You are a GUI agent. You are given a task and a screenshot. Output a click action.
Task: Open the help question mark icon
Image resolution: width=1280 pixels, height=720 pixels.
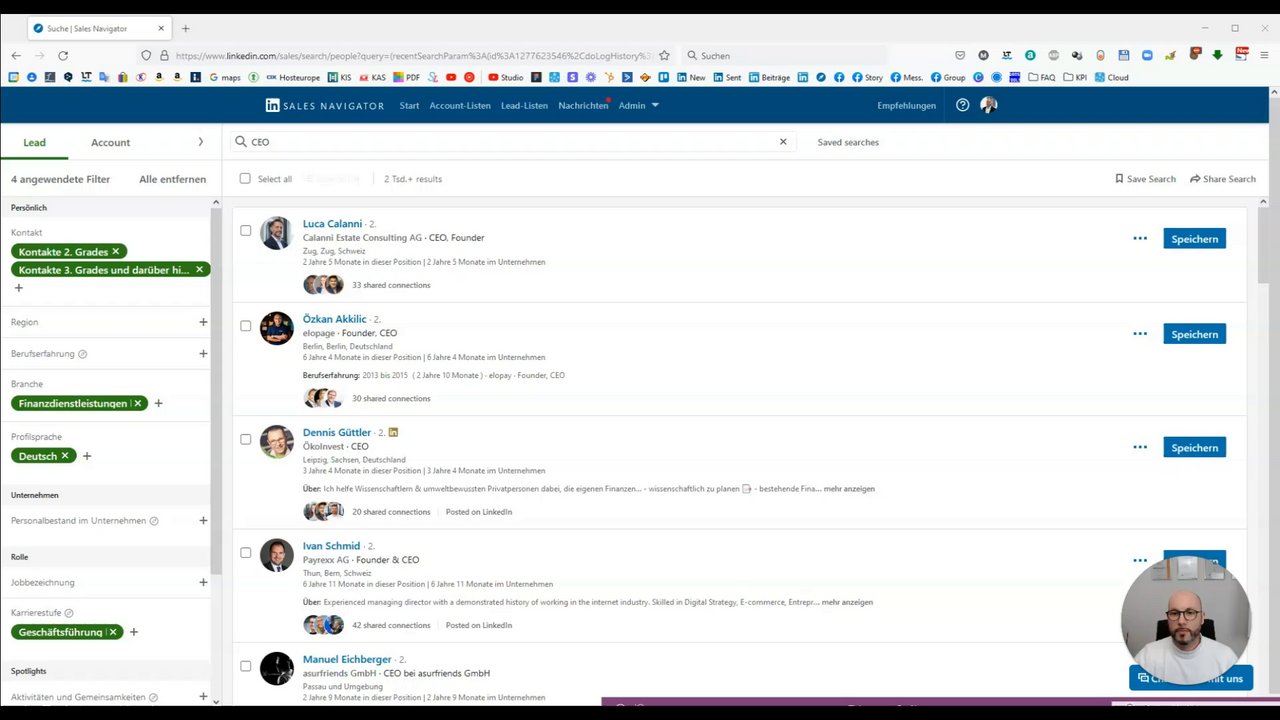[962, 105]
